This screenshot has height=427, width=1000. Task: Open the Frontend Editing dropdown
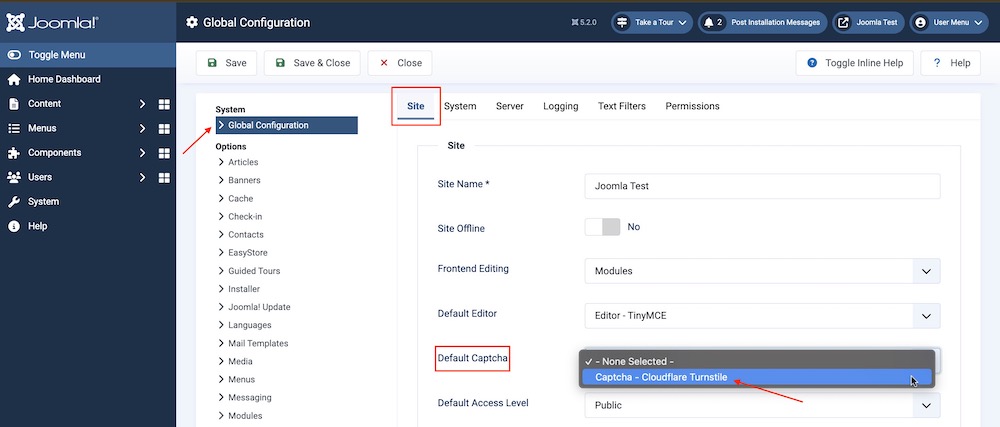(762, 271)
